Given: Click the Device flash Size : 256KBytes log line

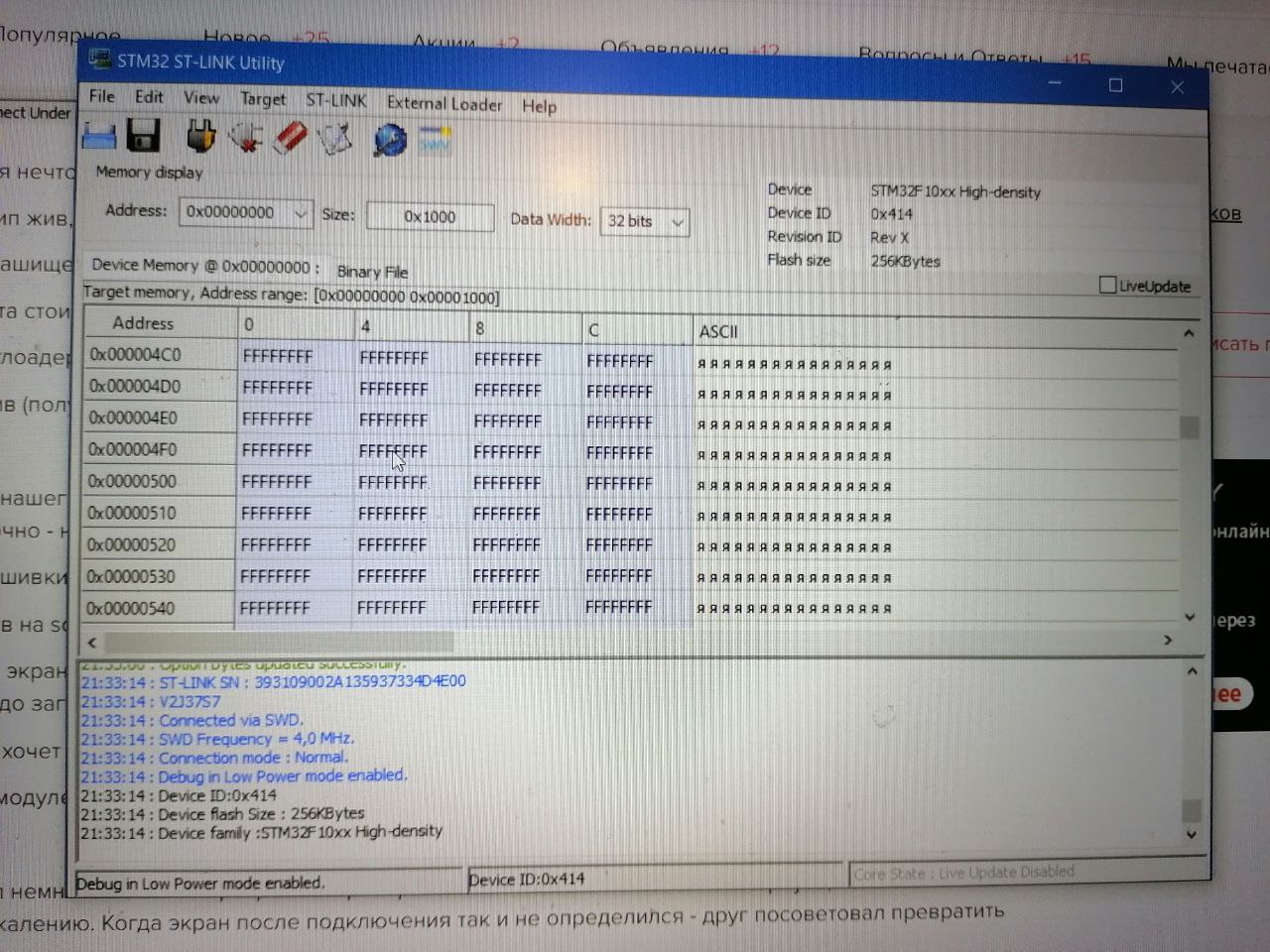Looking at the screenshot, I should pyautogui.click(x=222, y=814).
